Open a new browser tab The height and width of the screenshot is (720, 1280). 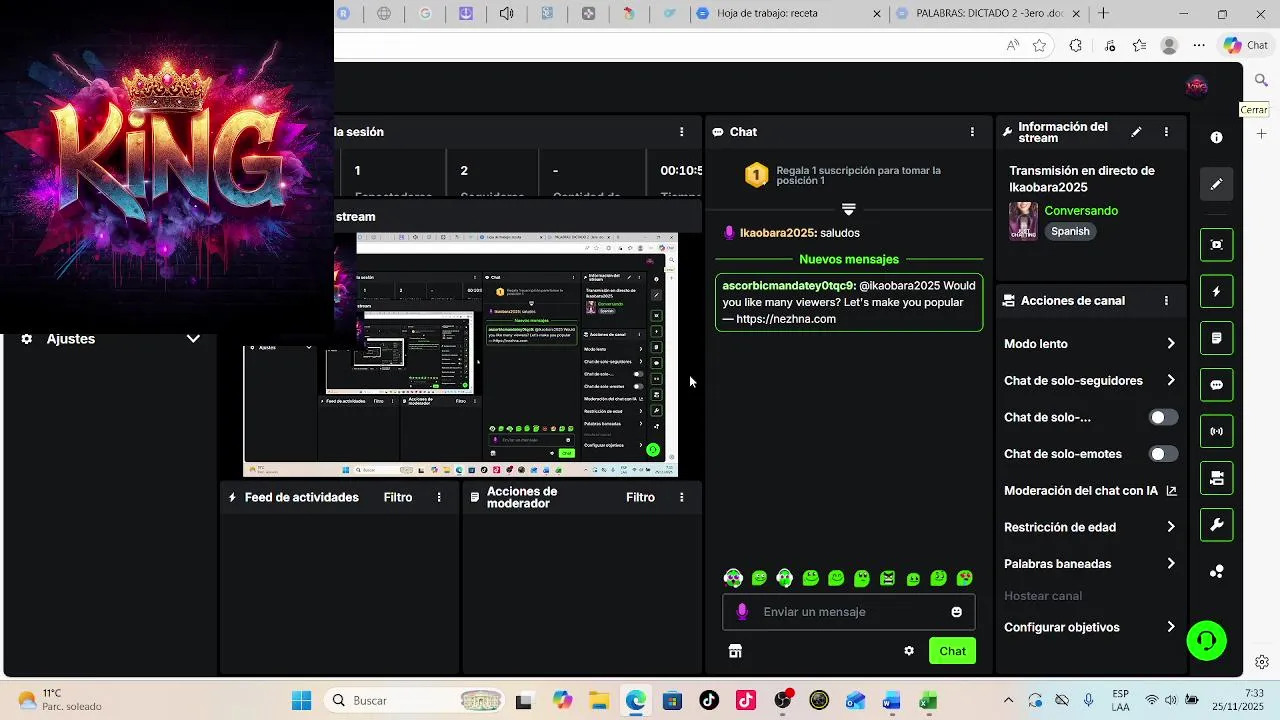(1103, 14)
